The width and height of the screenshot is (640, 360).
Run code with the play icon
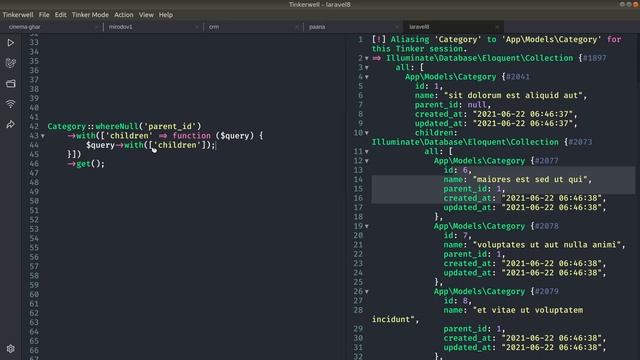11,43
